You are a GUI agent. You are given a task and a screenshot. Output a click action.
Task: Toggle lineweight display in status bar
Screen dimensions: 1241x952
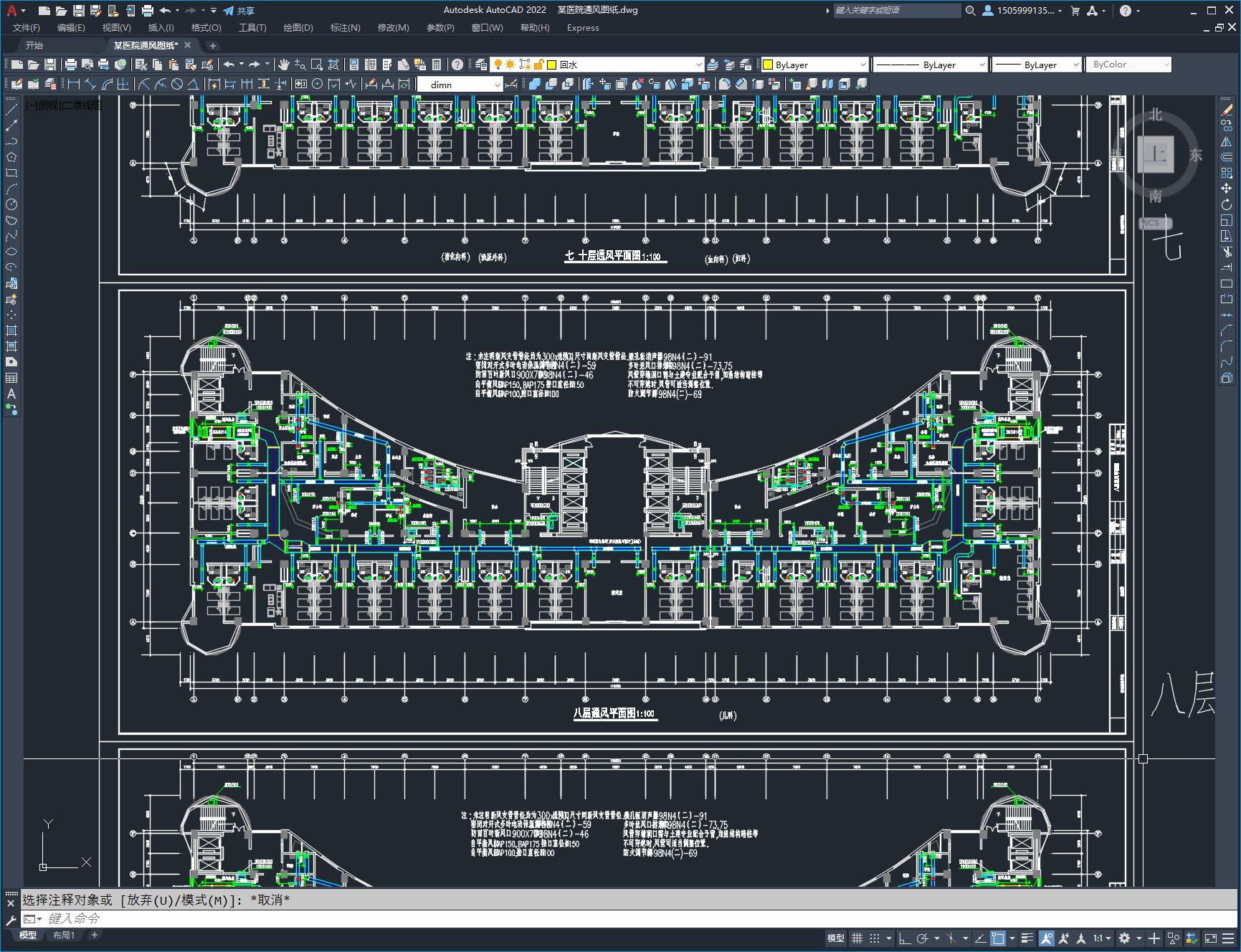coord(1027,938)
